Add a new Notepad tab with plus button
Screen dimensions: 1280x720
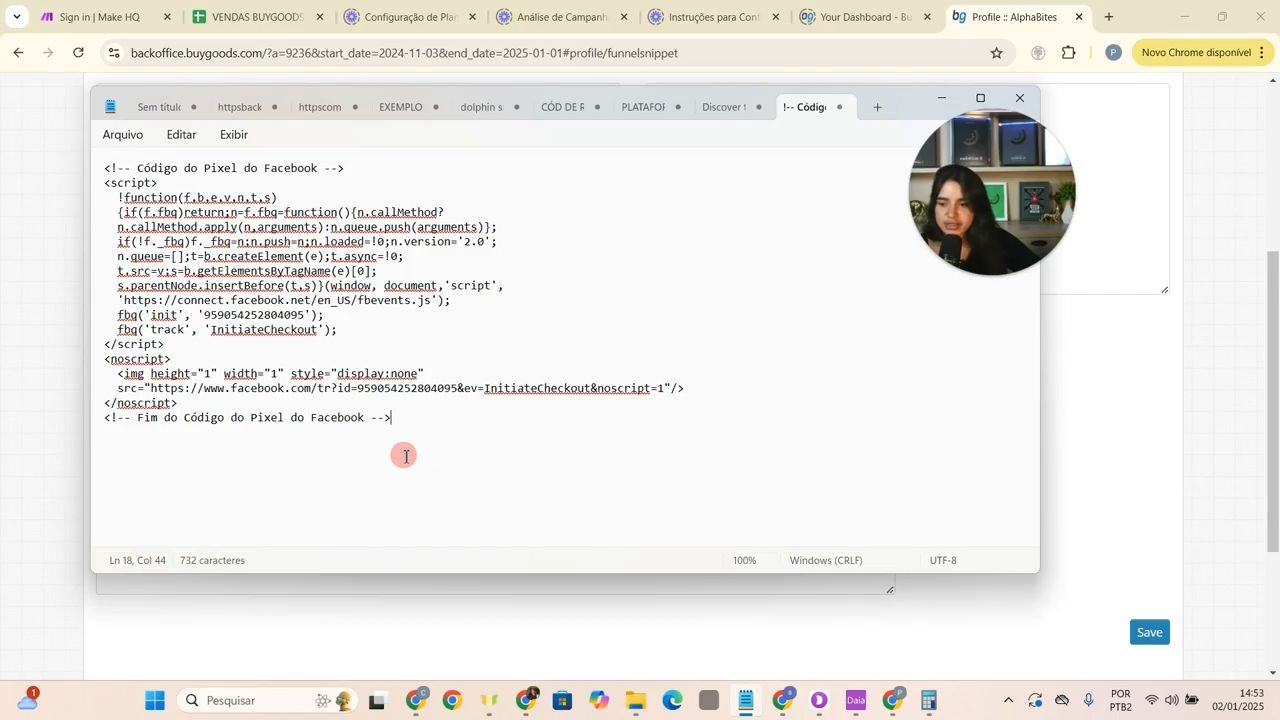[x=877, y=107]
